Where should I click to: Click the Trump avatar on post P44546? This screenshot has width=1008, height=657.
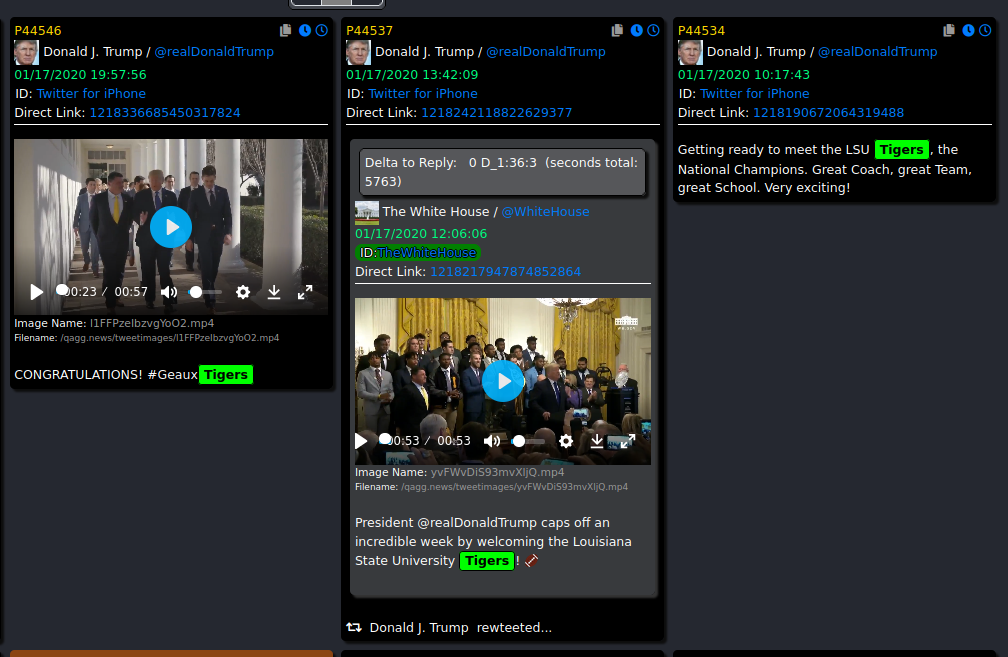[x=26, y=52]
